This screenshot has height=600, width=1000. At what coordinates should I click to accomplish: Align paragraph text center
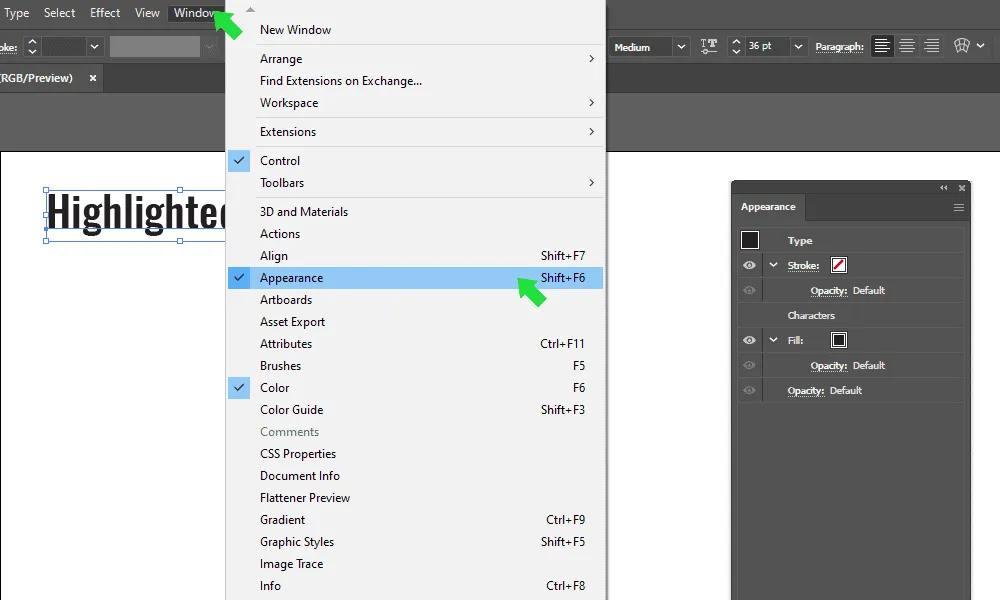907,47
